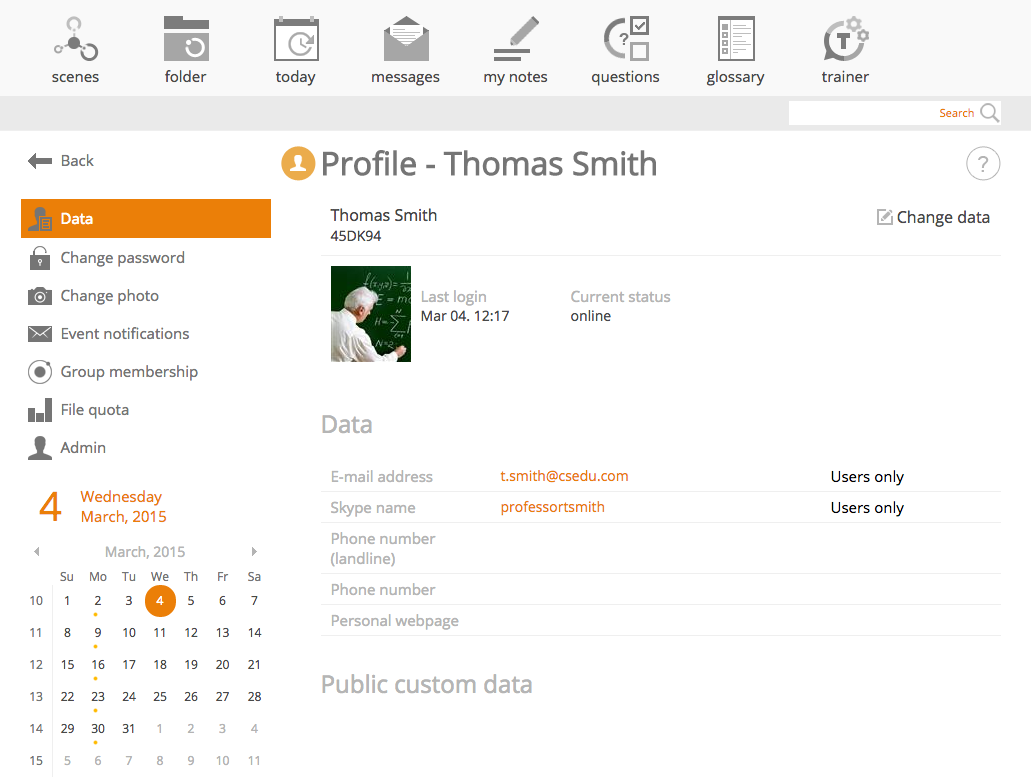Open the trainer icon
The image size is (1031, 783).
846,41
